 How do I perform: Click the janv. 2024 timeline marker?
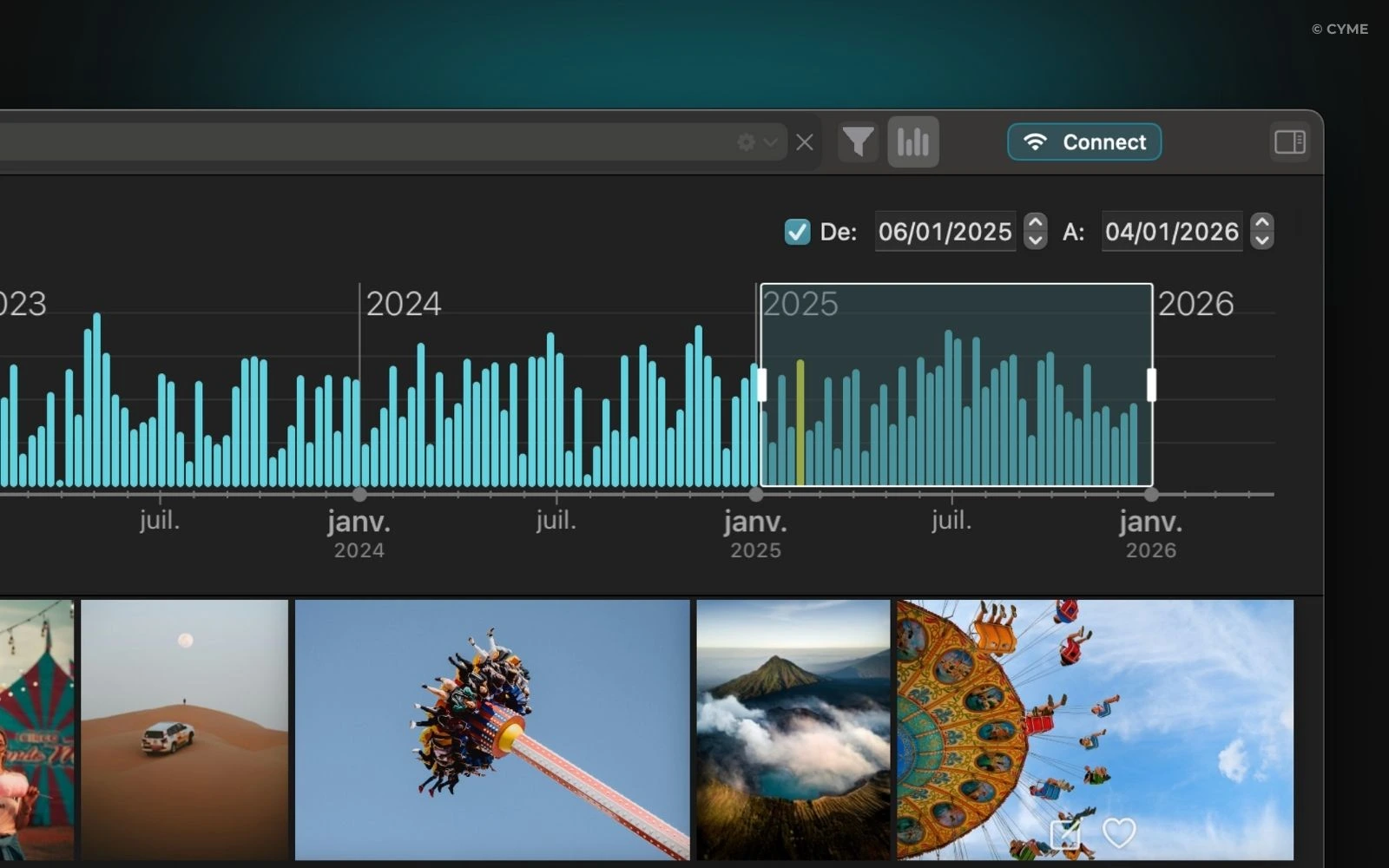tap(359, 495)
